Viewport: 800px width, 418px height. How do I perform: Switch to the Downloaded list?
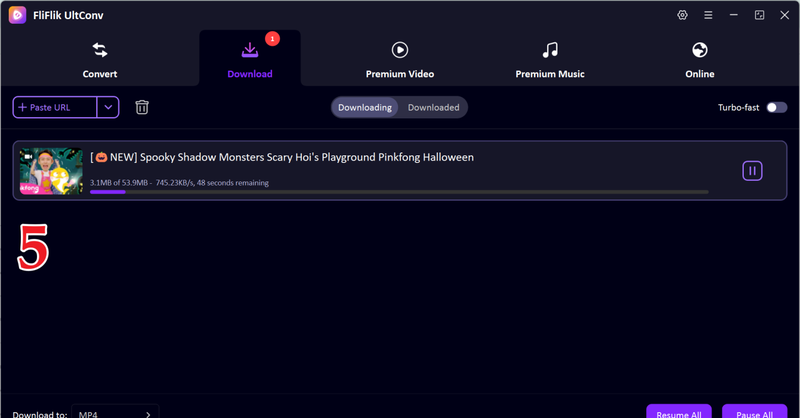tap(433, 107)
